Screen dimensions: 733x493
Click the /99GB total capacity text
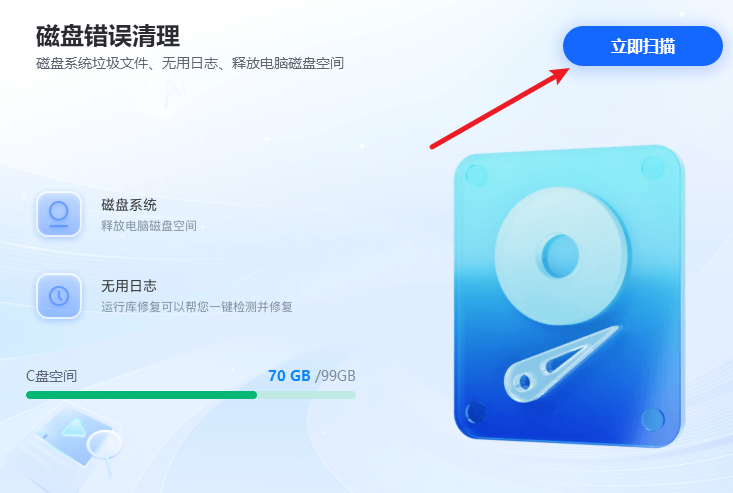coord(335,376)
